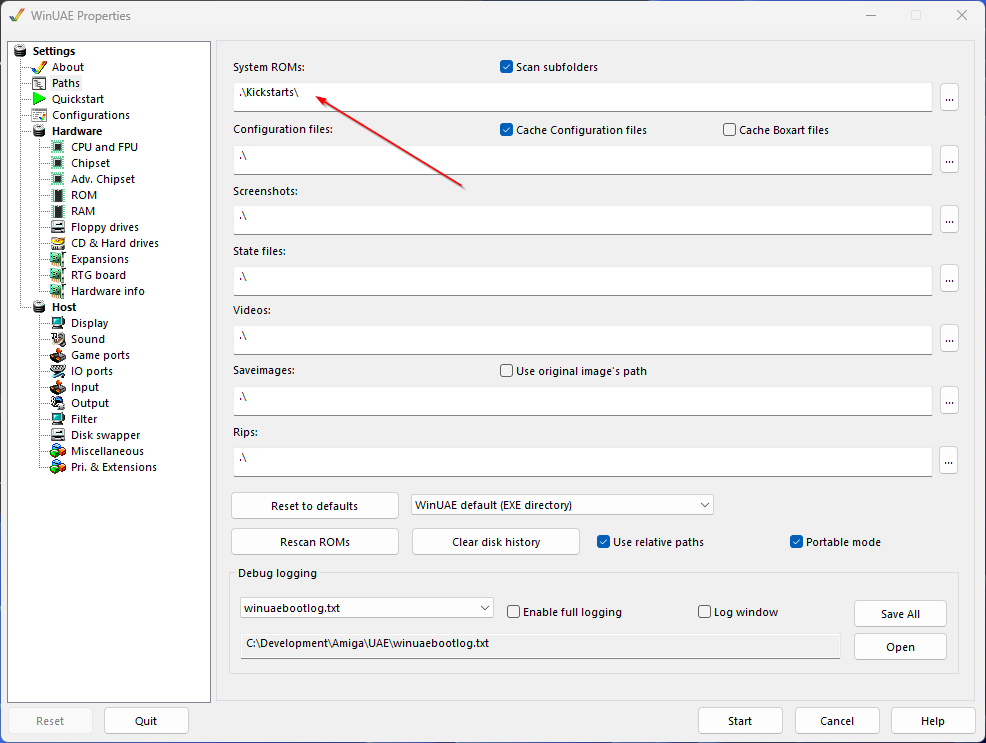The width and height of the screenshot is (986, 743).
Task: Click the Configurations icon in tree
Action: coord(39,115)
